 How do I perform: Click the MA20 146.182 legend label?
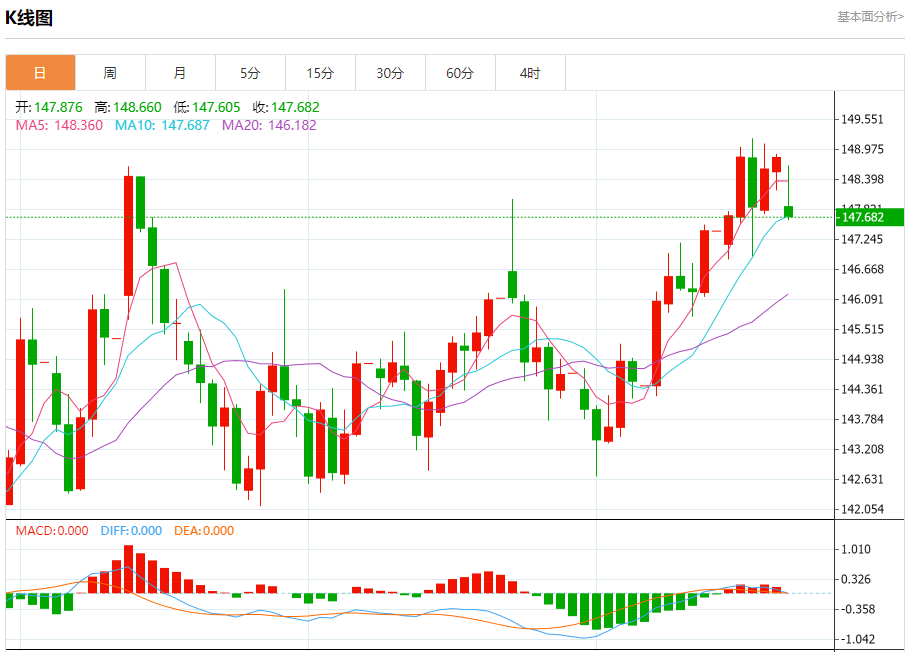click(270, 125)
